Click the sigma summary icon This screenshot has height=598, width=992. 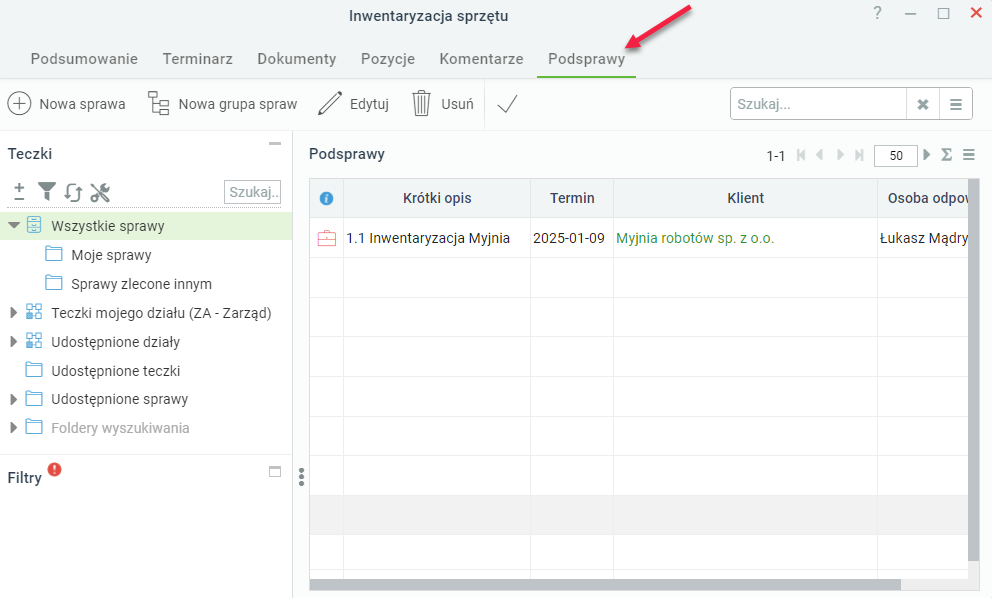(946, 154)
